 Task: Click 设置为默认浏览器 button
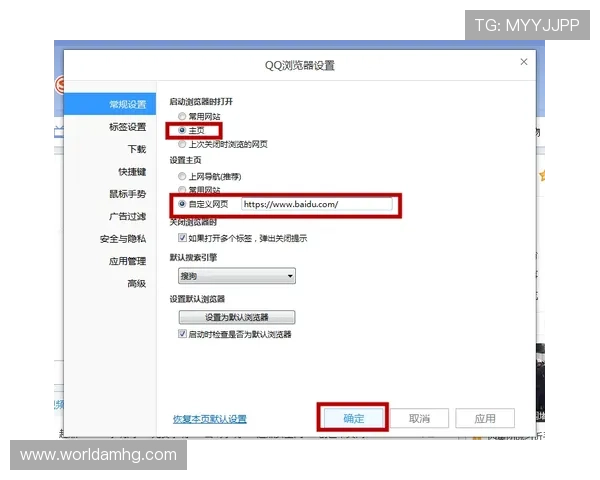coord(237,317)
